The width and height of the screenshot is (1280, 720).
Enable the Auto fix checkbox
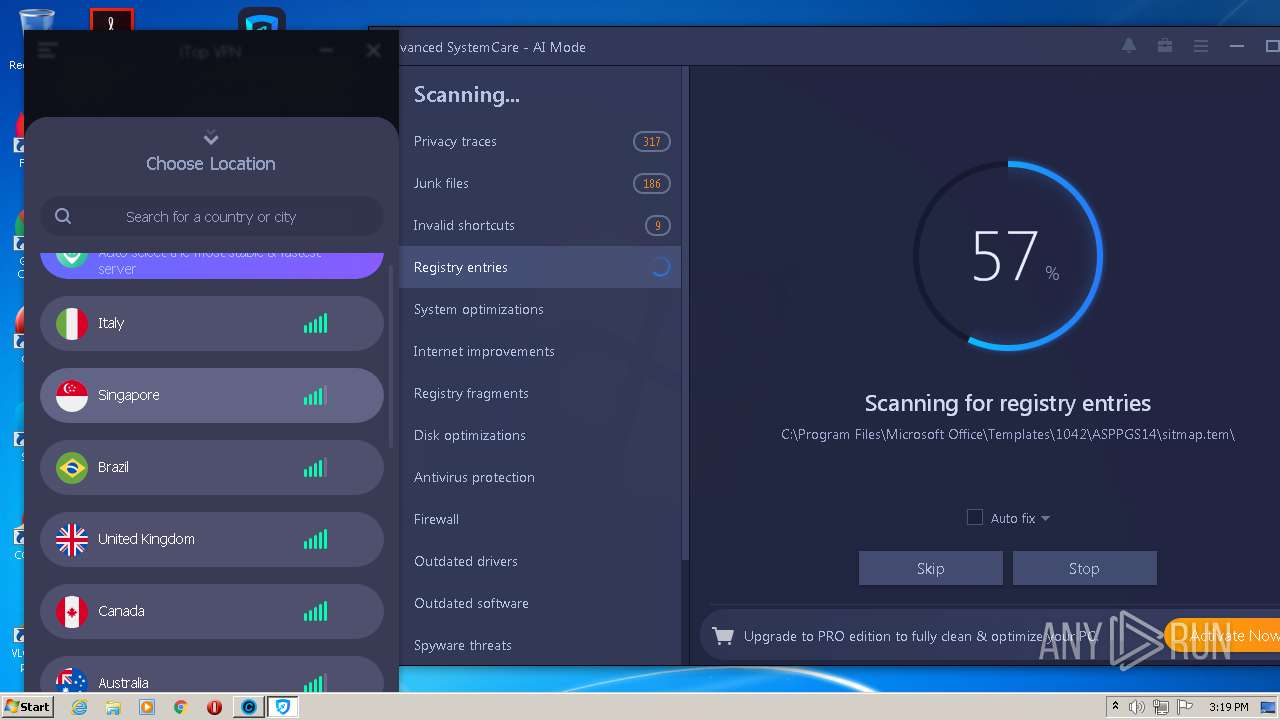(975, 517)
